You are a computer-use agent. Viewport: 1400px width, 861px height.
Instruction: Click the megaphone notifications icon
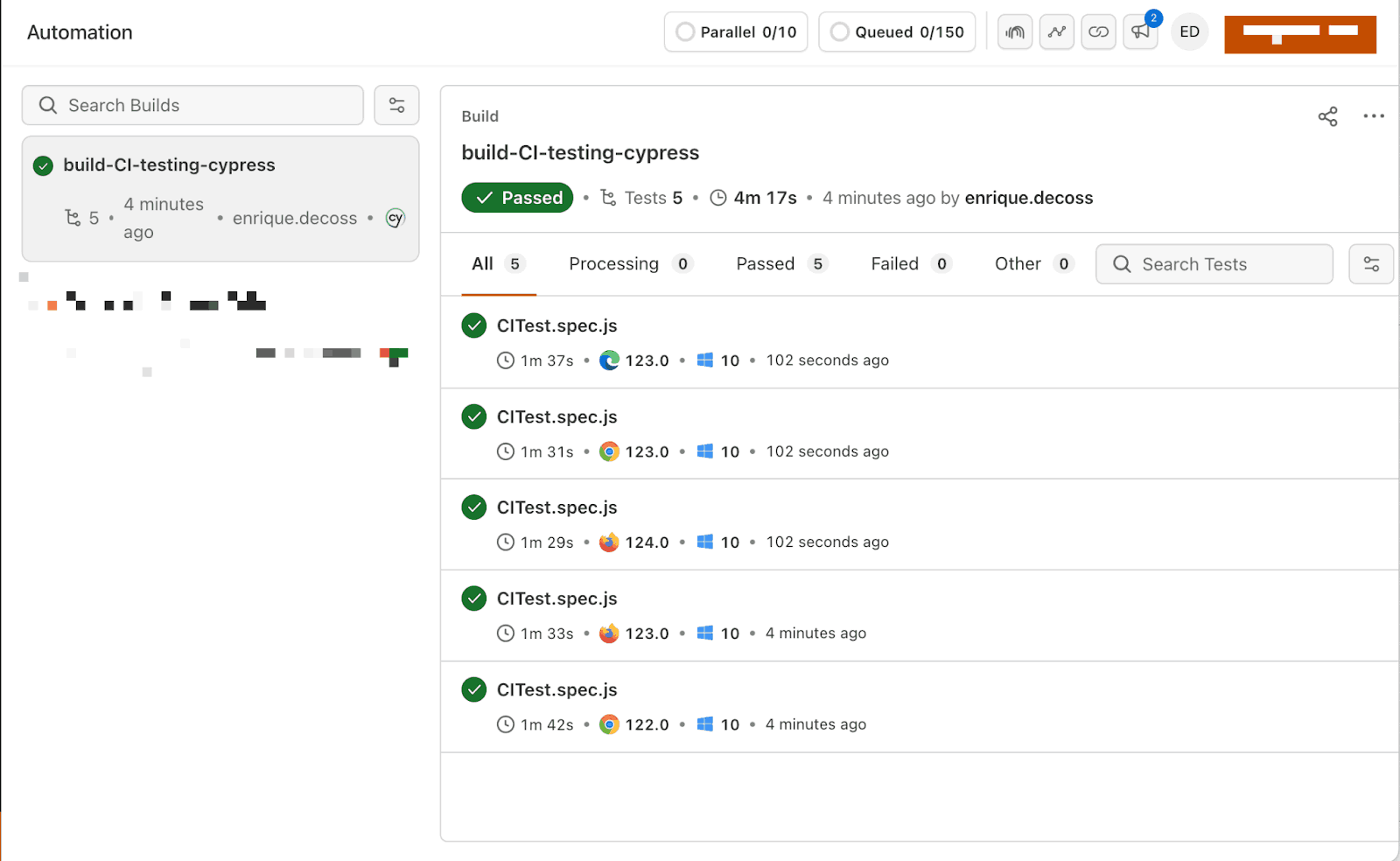(1140, 31)
